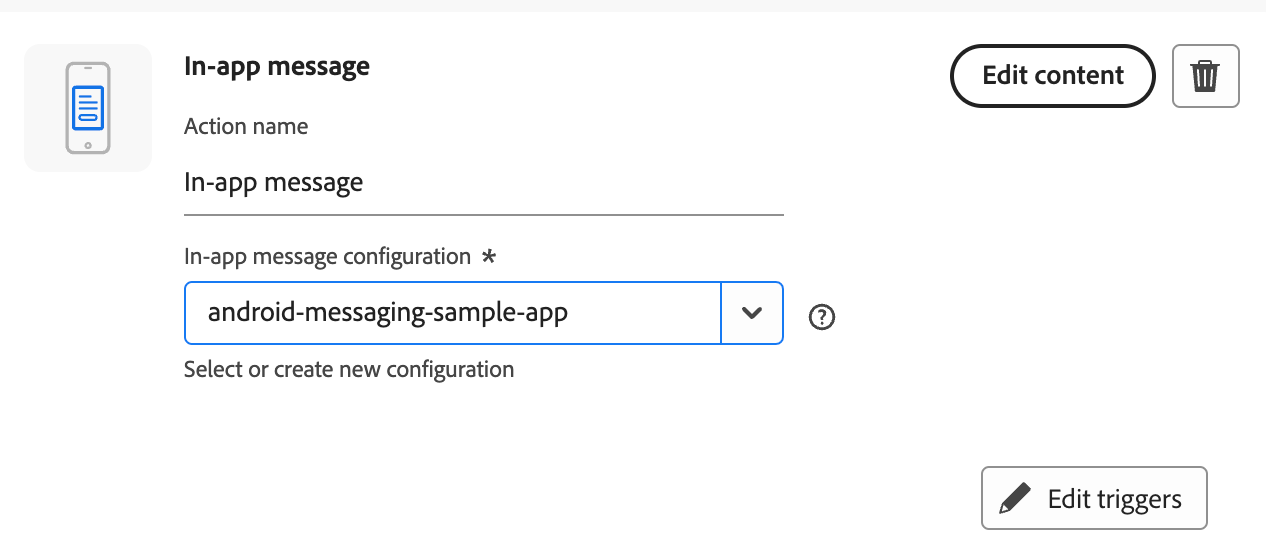Click the in-app message phone icon
Viewport: 1266px width, 540px height.
click(x=88, y=108)
